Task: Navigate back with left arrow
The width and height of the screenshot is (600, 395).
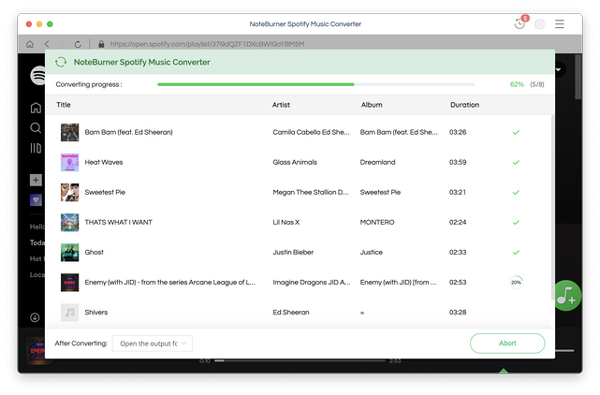Action: 47,44
